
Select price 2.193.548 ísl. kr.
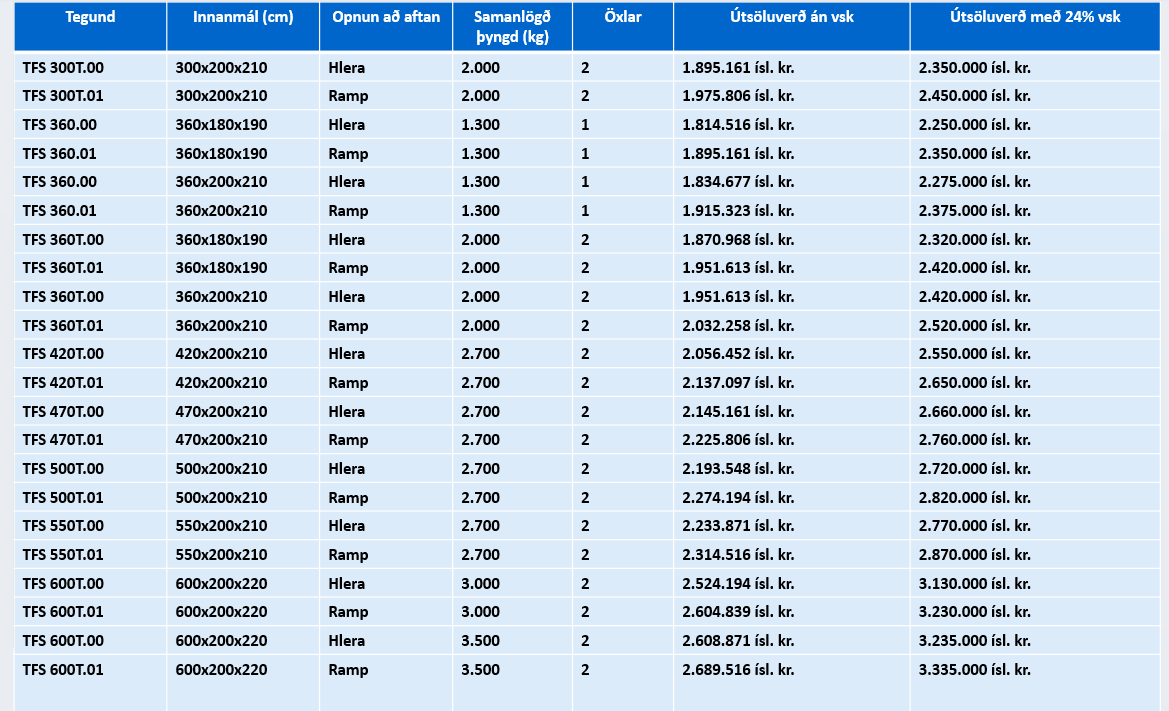(738, 469)
